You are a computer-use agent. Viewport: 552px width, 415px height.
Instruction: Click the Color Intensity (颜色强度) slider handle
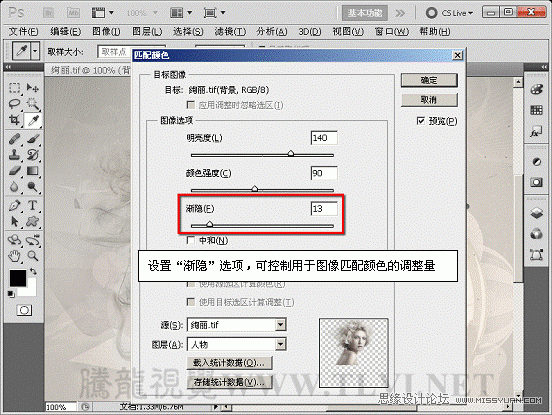[x=255, y=188]
